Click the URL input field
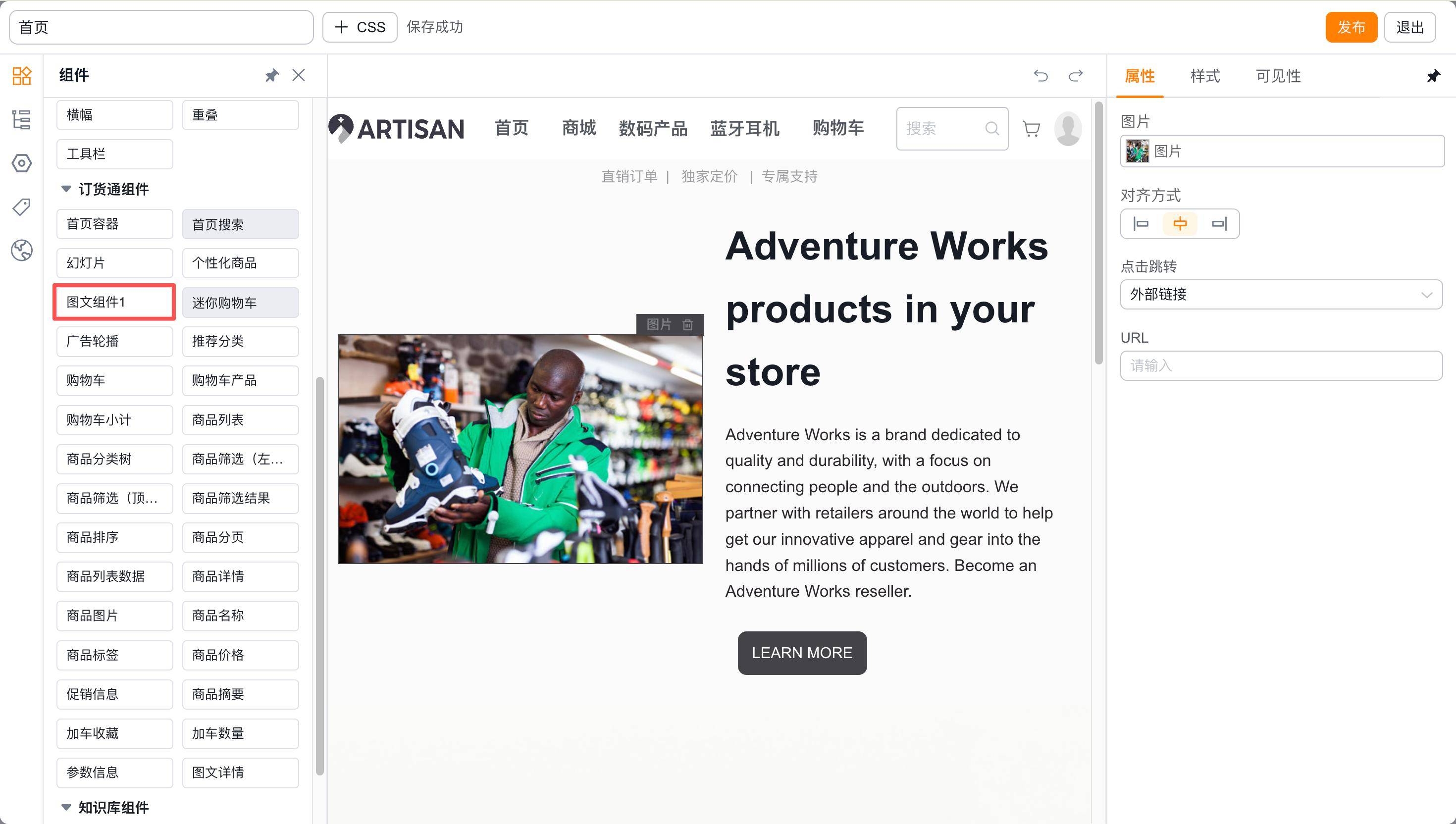The width and height of the screenshot is (1456, 824). point(1281,365)
